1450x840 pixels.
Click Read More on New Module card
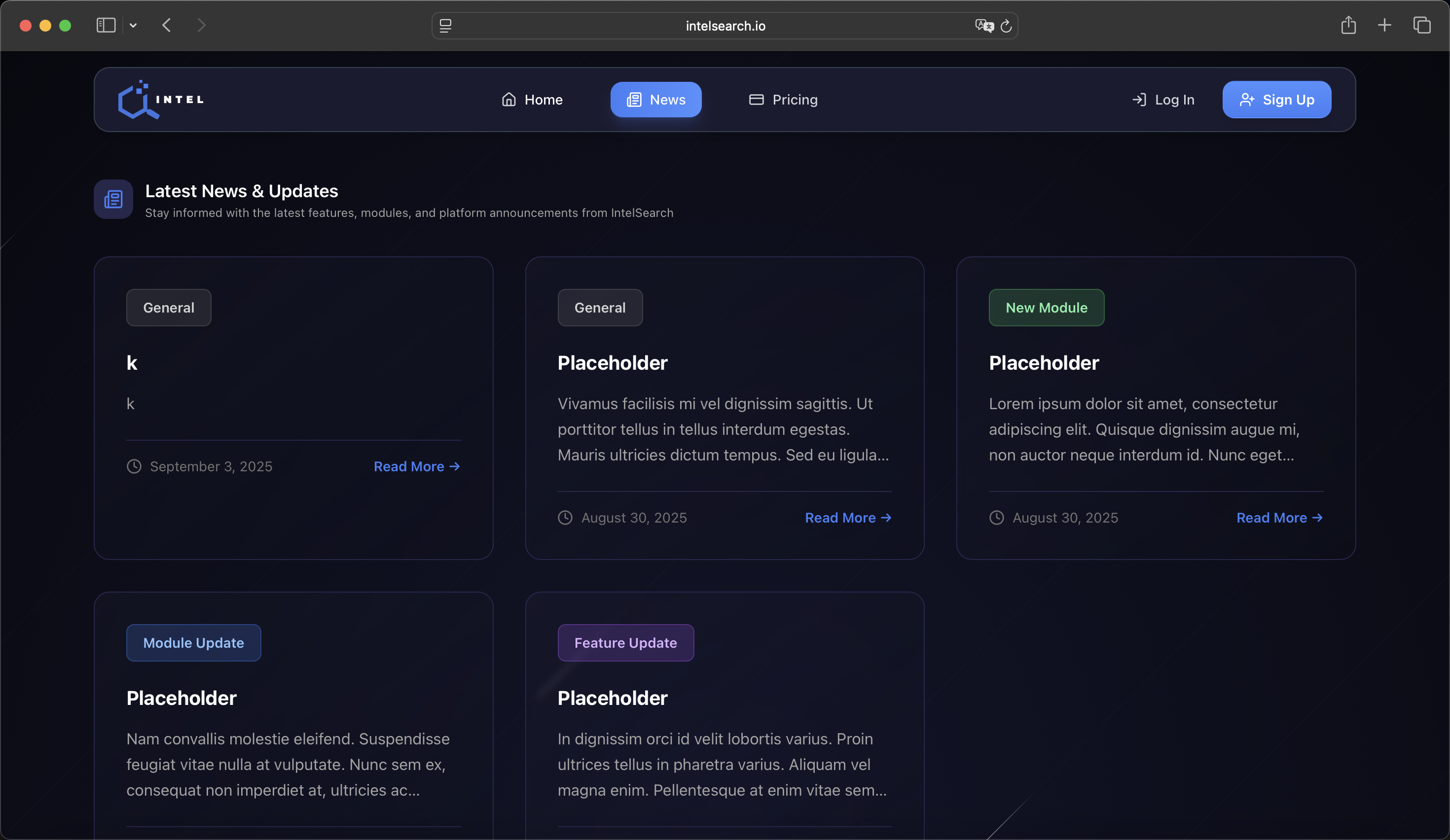1280,518
